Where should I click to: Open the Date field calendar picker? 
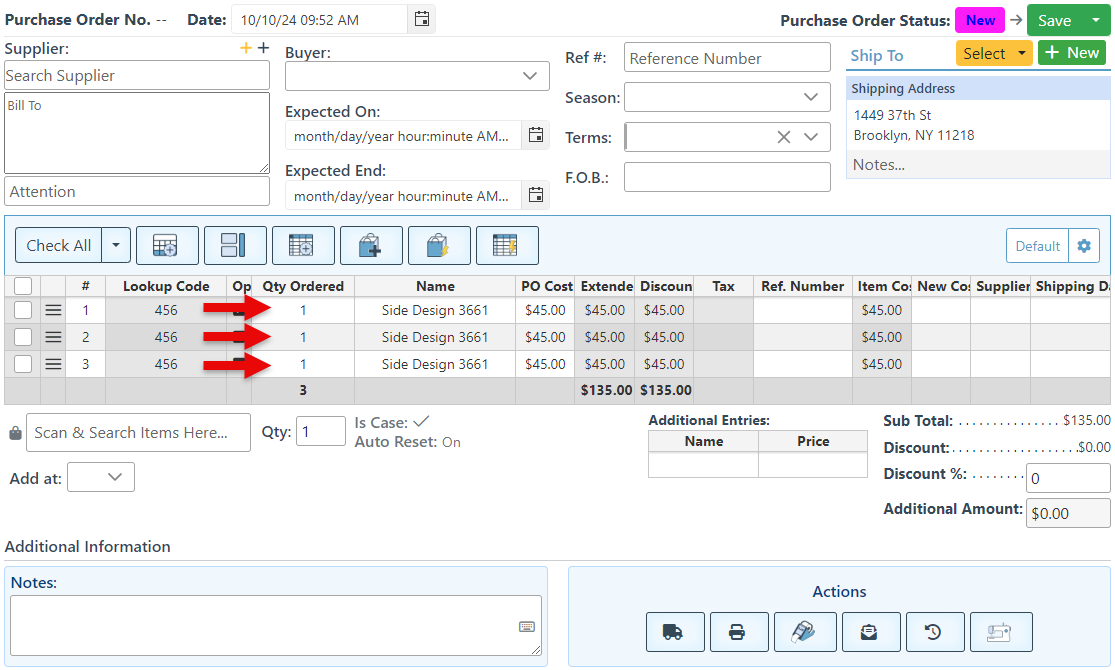pyautogui.click(x=422, y=19)
